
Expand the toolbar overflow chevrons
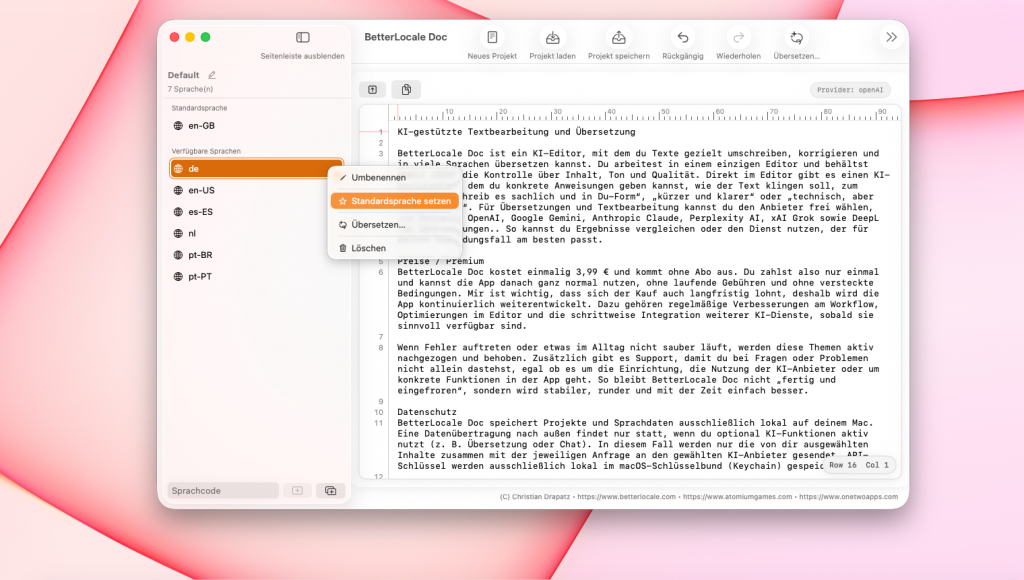coord(891,37)
